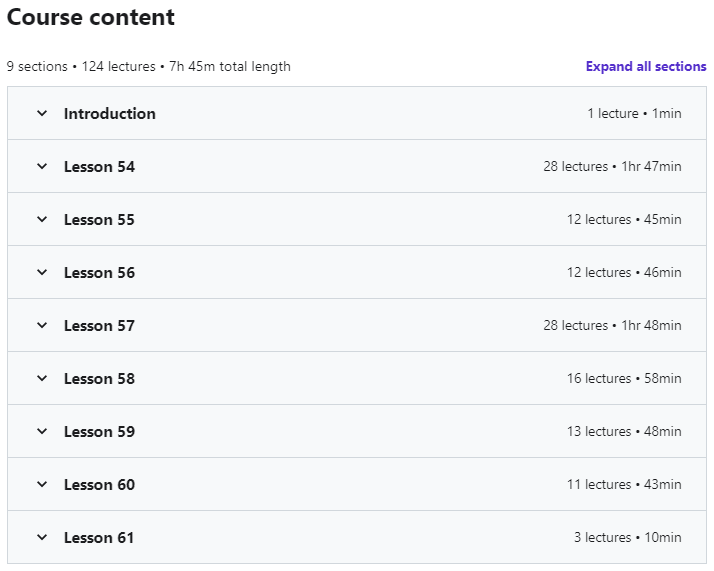Click the chevron icon beside Lesson 57

[42, 325]
